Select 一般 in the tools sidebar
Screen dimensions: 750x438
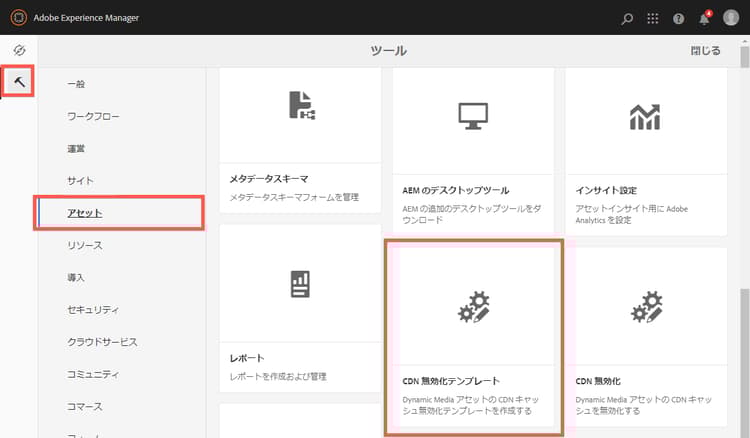pyautogui.click(x=76, y=84)
